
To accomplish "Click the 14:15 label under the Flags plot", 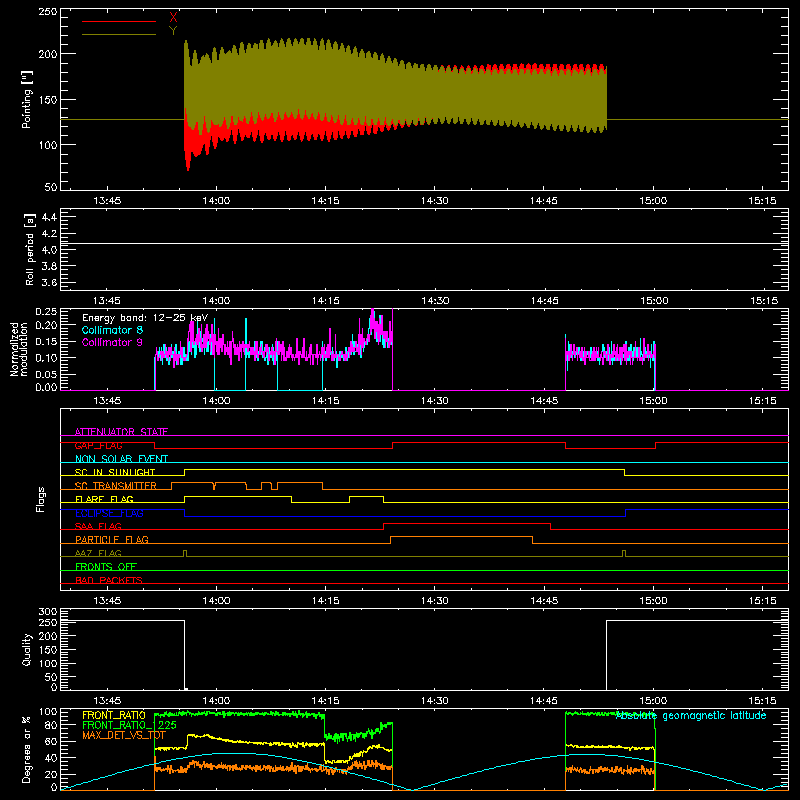I will pyautogui.click(x=325, y=601).
